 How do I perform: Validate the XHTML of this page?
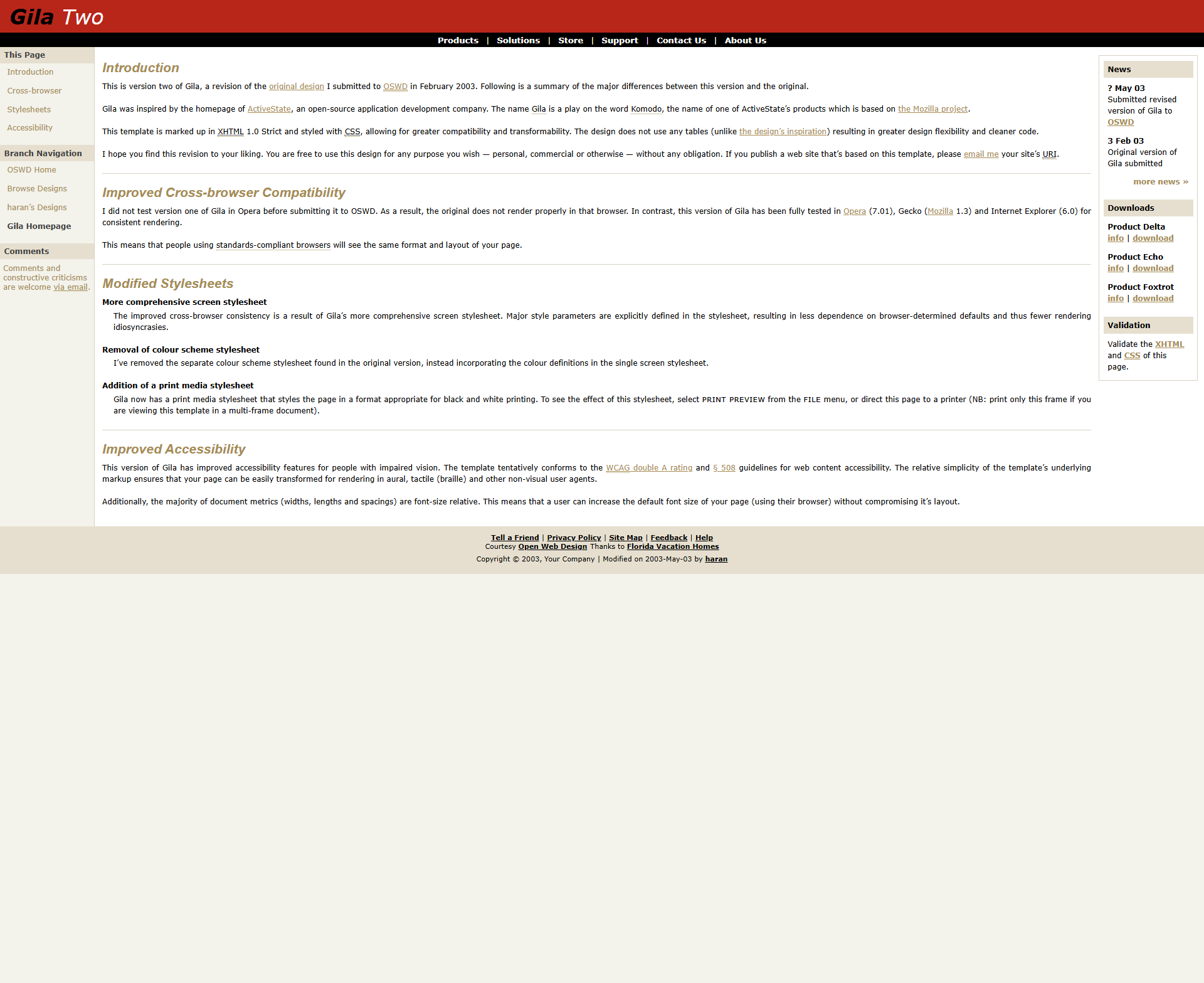pos(1170,344)
